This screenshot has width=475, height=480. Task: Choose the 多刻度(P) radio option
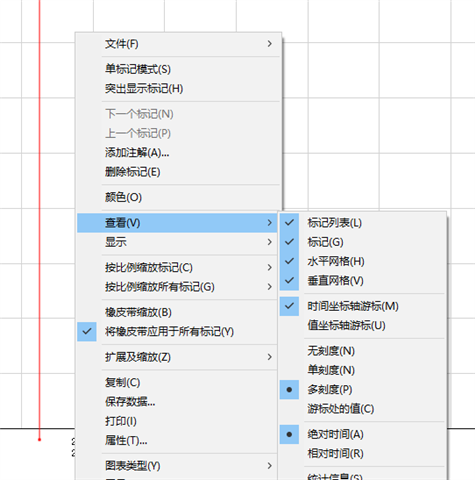click(x=362, y=389)
